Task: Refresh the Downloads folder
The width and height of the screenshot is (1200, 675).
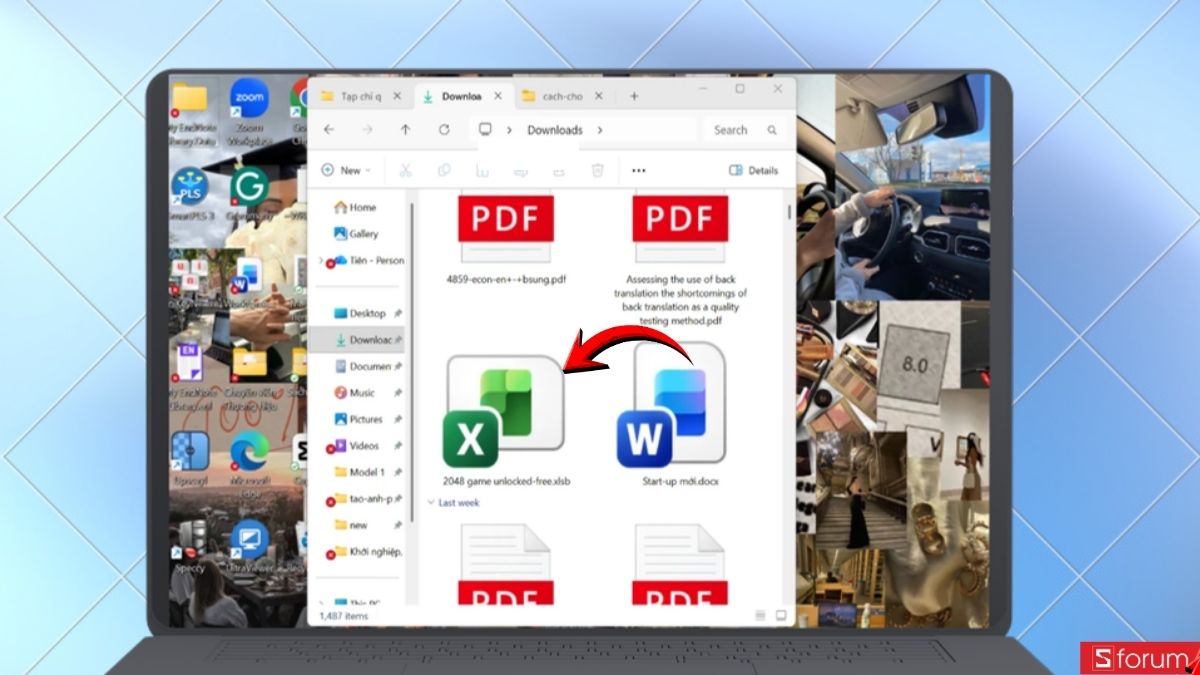Action: (x=444, y=130)
